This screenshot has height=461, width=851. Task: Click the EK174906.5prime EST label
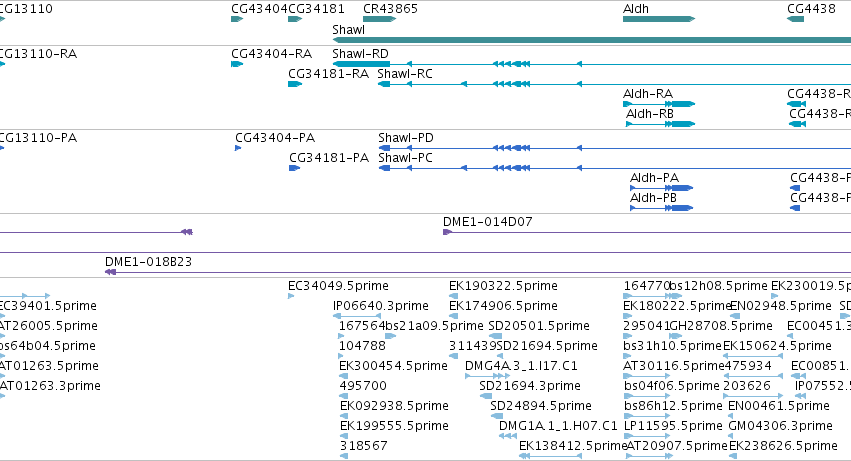(x=503, y=306)
